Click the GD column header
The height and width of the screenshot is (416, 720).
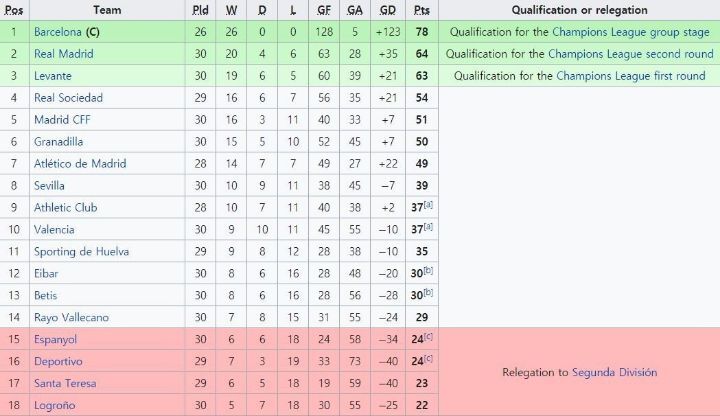388,10
